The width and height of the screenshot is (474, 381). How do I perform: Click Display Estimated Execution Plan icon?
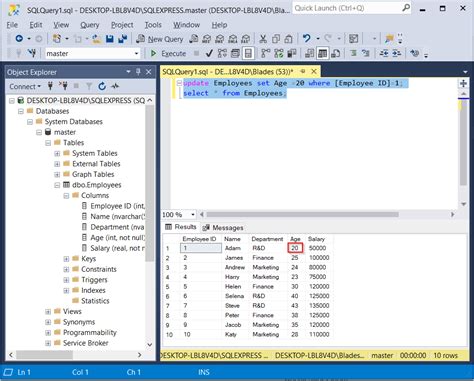pos(222,53)
